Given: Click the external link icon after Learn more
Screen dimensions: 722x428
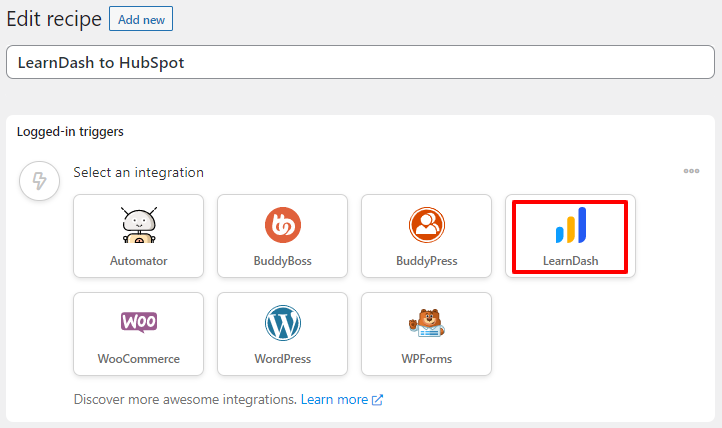Looking at the screenshot, I should click(x=377, y=400).
